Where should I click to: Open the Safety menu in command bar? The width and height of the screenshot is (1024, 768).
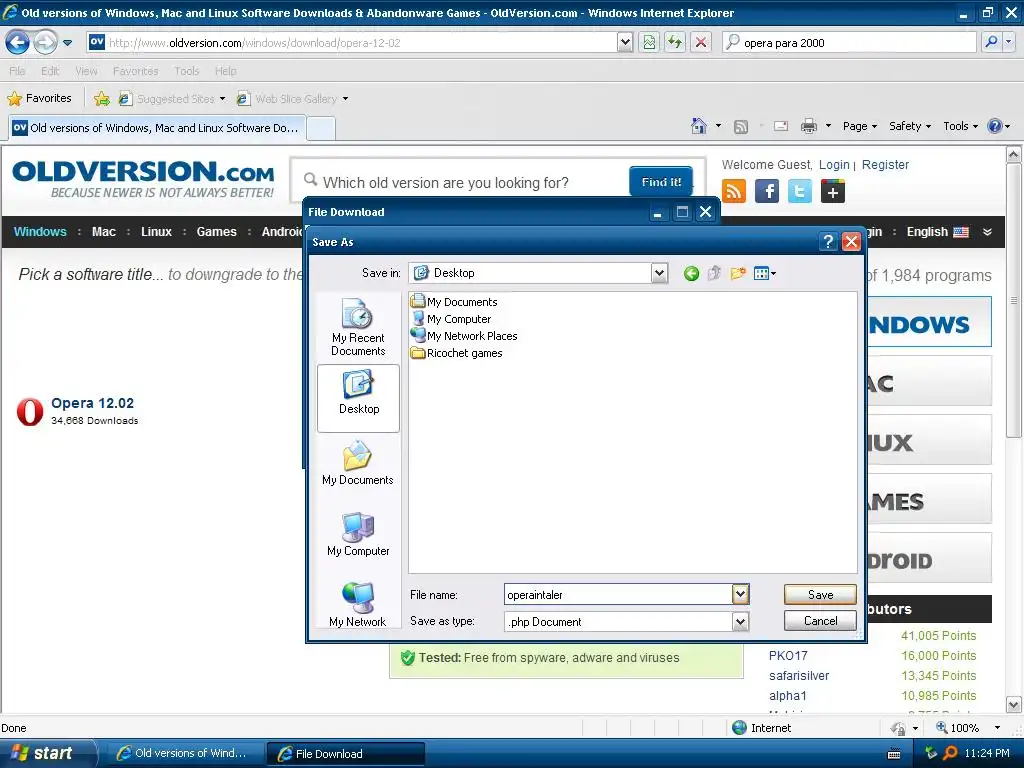(x=910, y=126)
